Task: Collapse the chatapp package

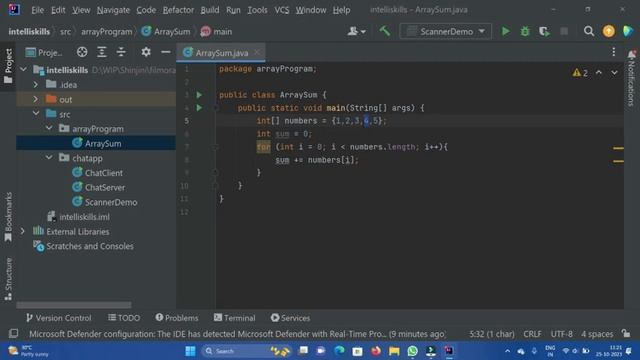Action: pos(49,158)
